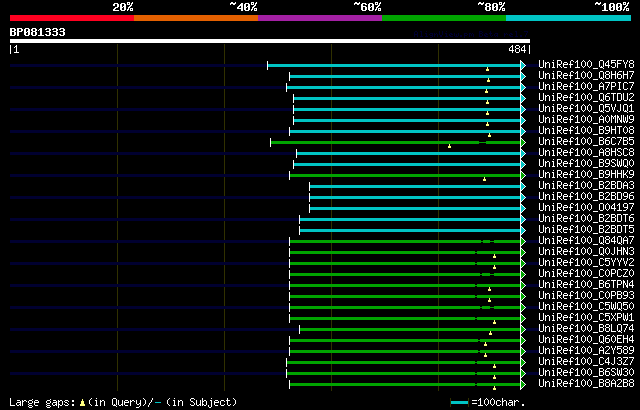Viewport: 640px width, 410px height.
Task: Select the UniRef100_Q84QA7 label
Action: (x=587, y=241)
